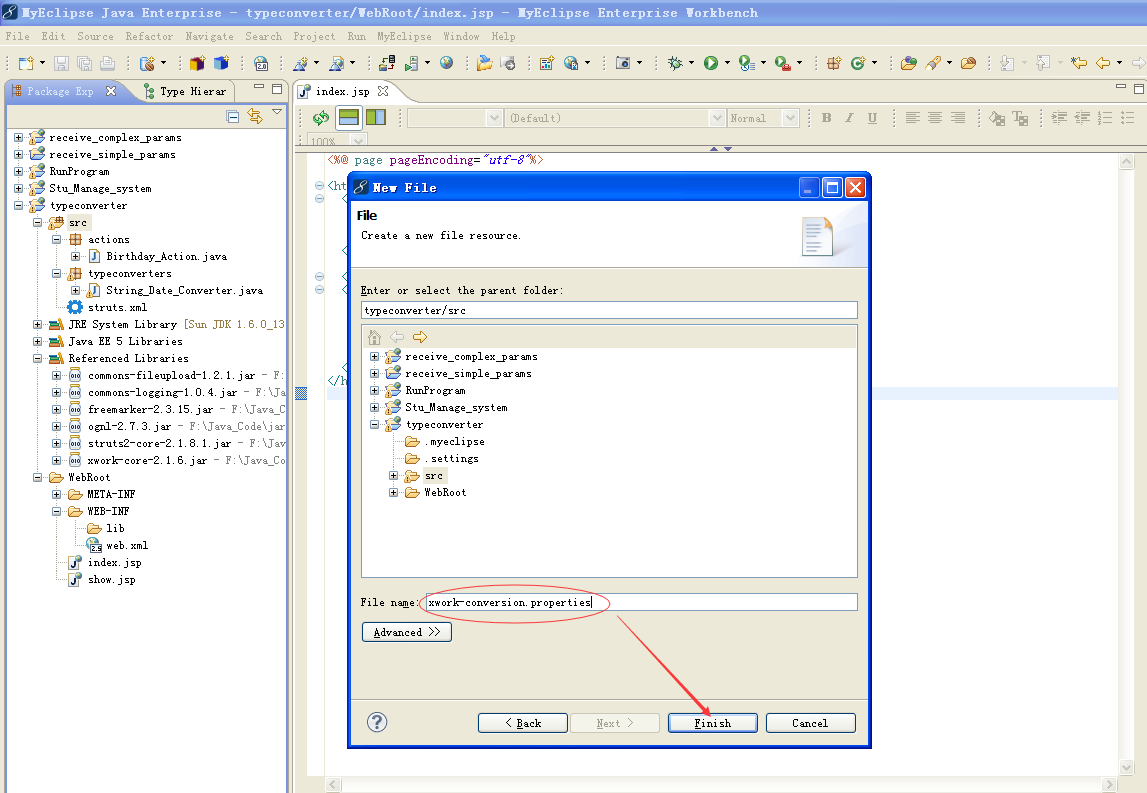Image resolution: width=1147 pixels, height=793 pixels.
Task: Click the Save All icon in toolbar
Action: [x=84, y=64]
